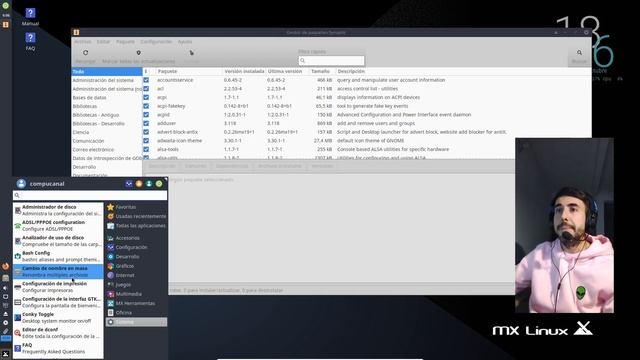Open the Accesorios menu category

pyautogui.click(x=136, y=238)
